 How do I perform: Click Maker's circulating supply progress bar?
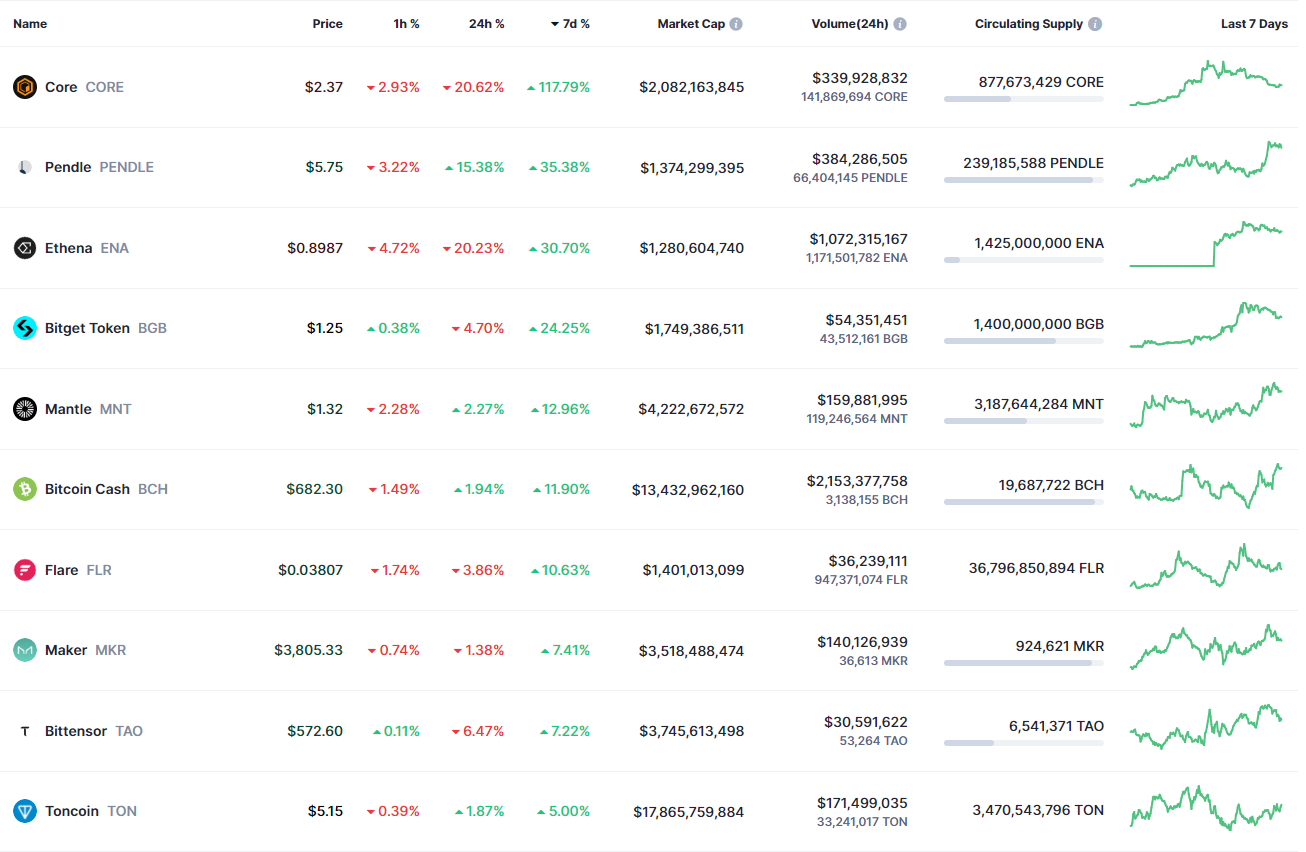pos(1024,663)
